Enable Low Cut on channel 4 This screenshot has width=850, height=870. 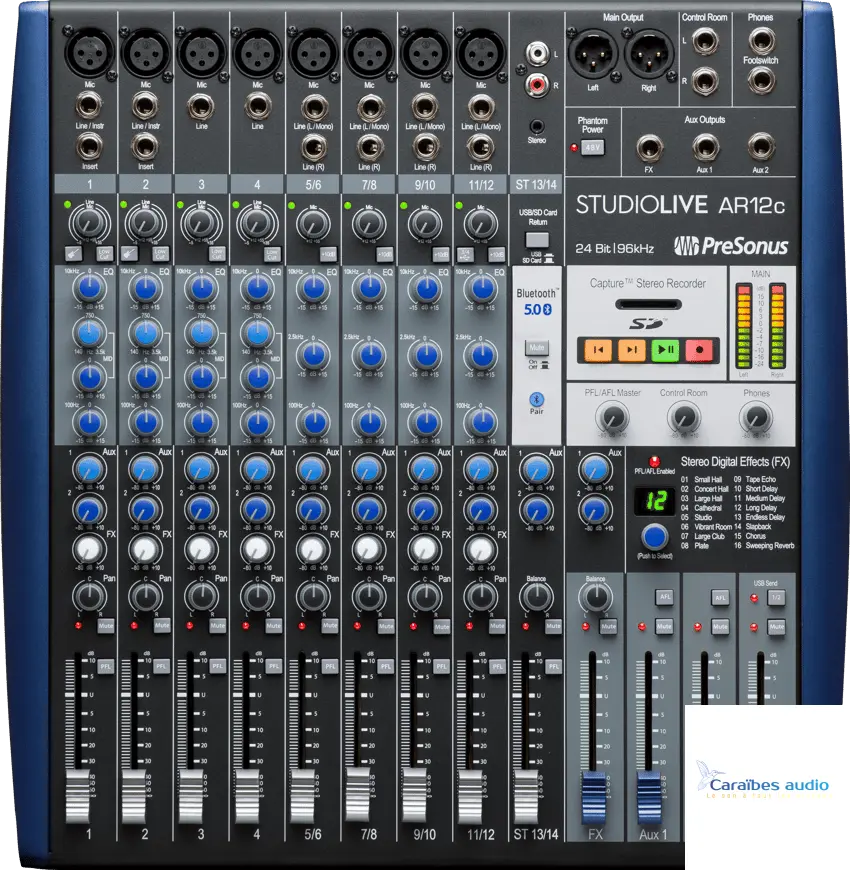pyautogui.click(x=272, y=254)
